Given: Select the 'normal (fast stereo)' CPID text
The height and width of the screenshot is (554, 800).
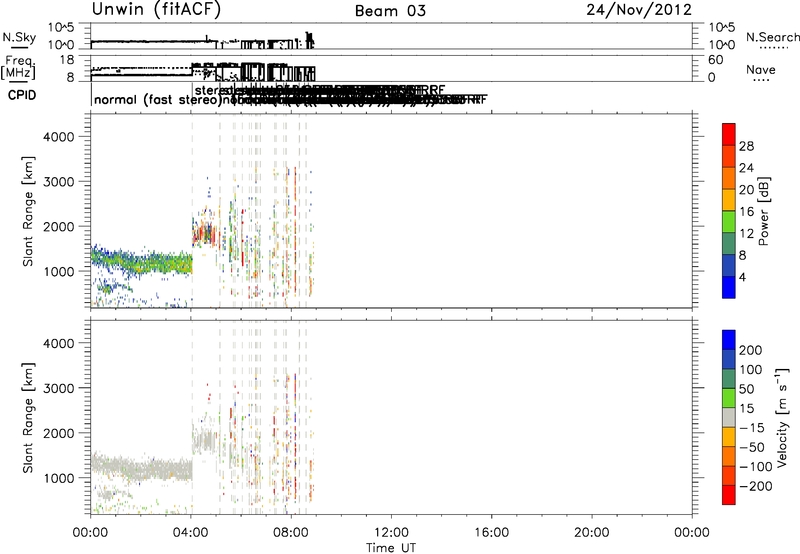Looking at the screenshot, I should coord(158,100).
